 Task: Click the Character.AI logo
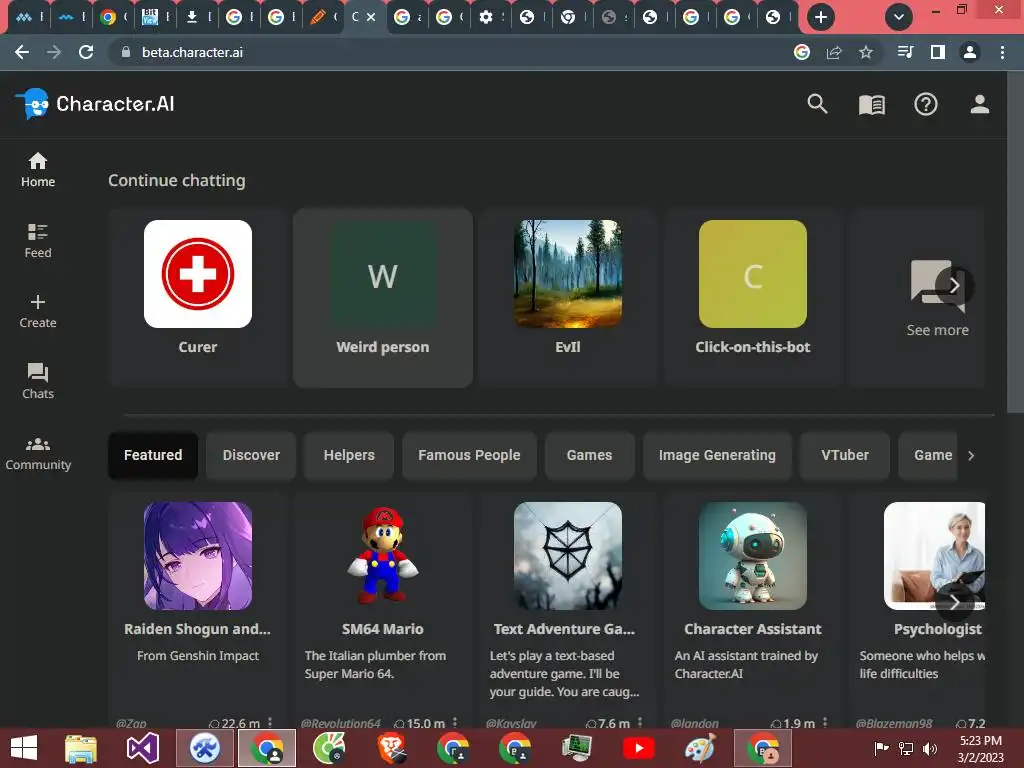tap(95, 104)
